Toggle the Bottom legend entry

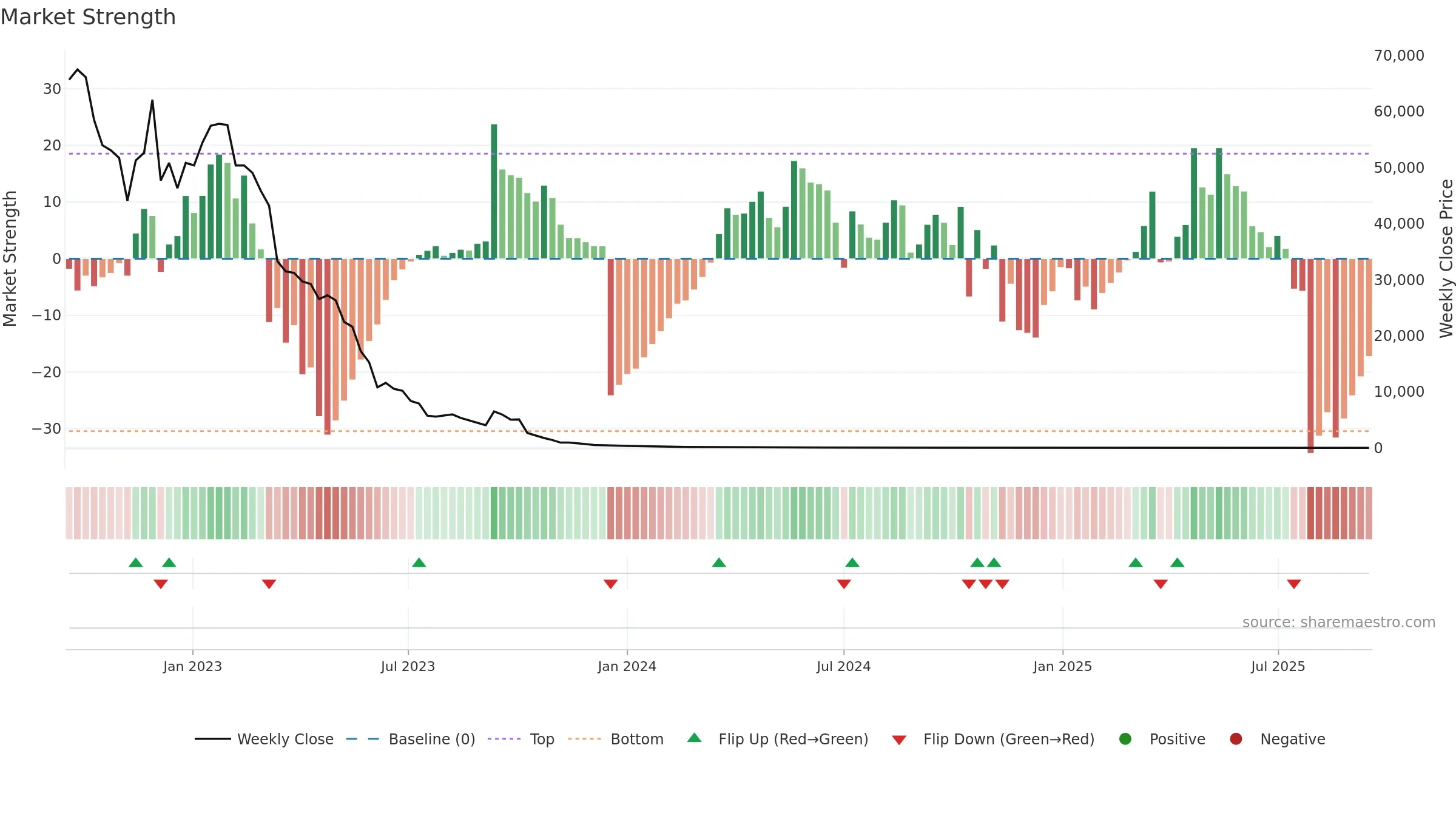[x=616, y=739]
